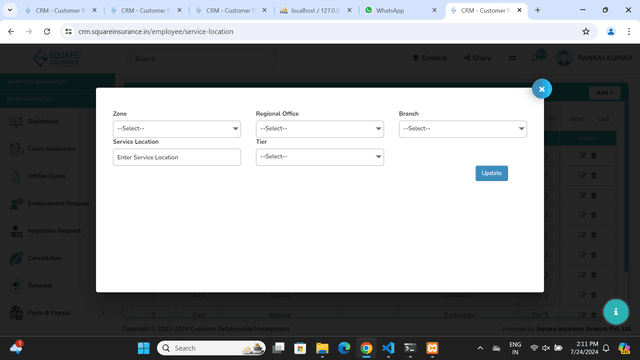Show hidden system tray icons

[480, 348]
